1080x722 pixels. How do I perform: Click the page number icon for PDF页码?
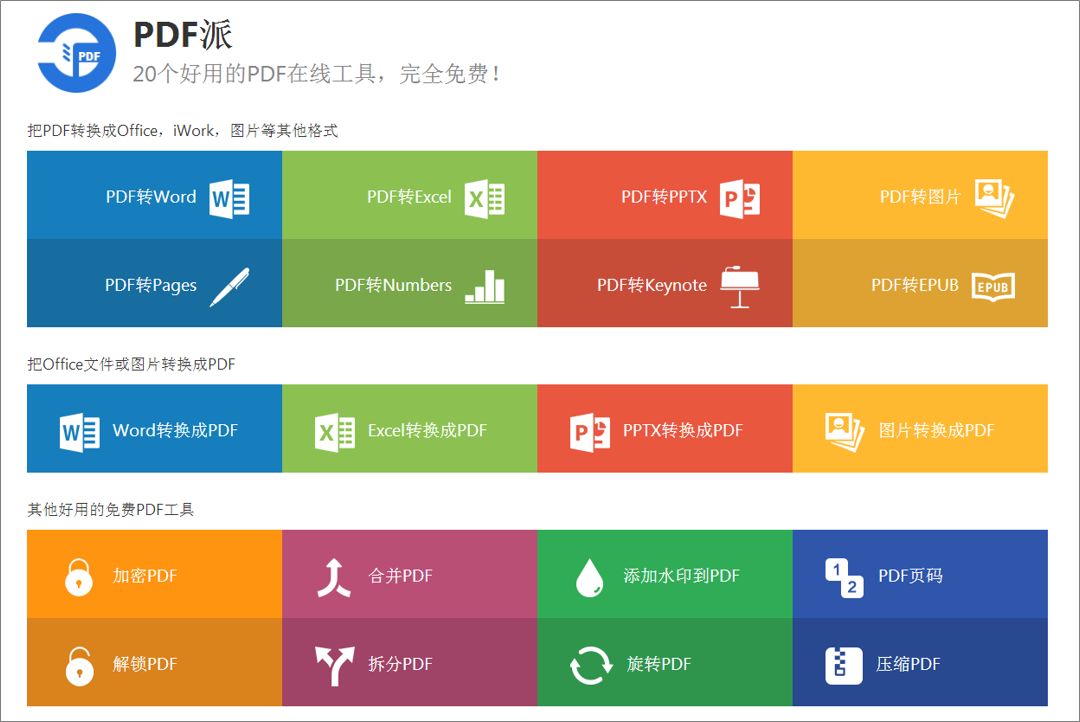pos(844,577)
